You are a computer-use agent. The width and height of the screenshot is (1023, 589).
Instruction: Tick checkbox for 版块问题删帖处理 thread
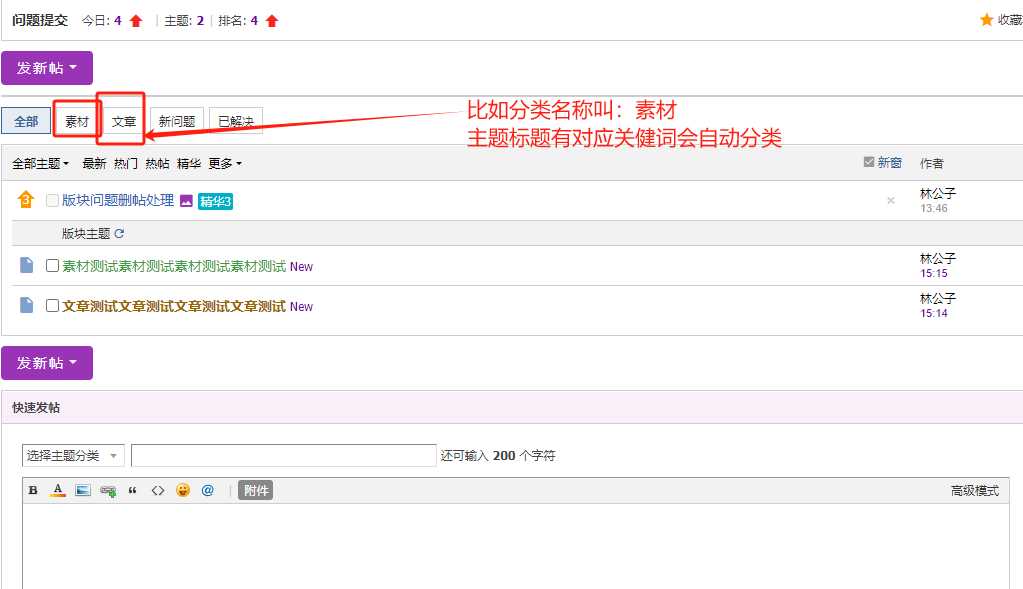click(x=52, y=200)
